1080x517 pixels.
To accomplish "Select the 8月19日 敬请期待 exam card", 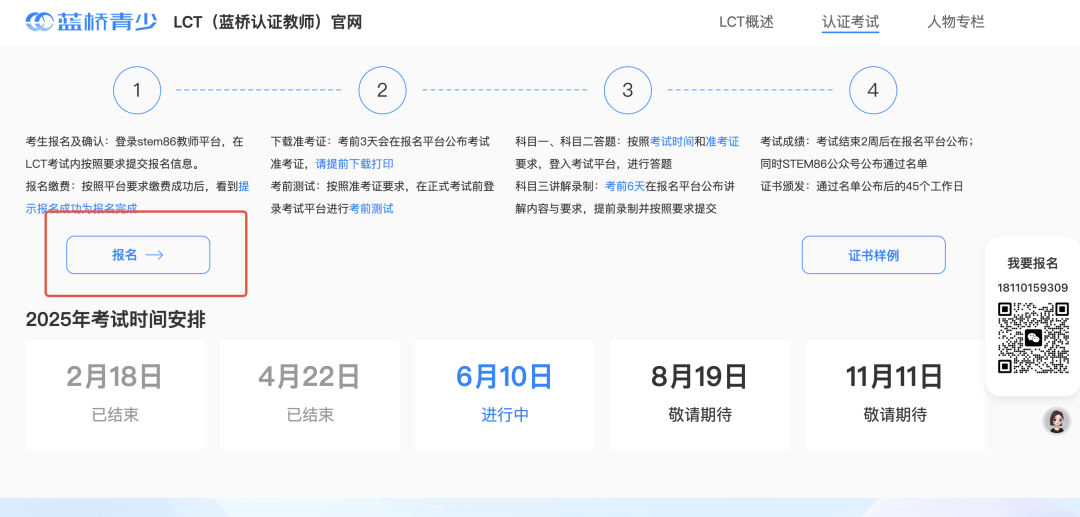I will click(699, 394).
